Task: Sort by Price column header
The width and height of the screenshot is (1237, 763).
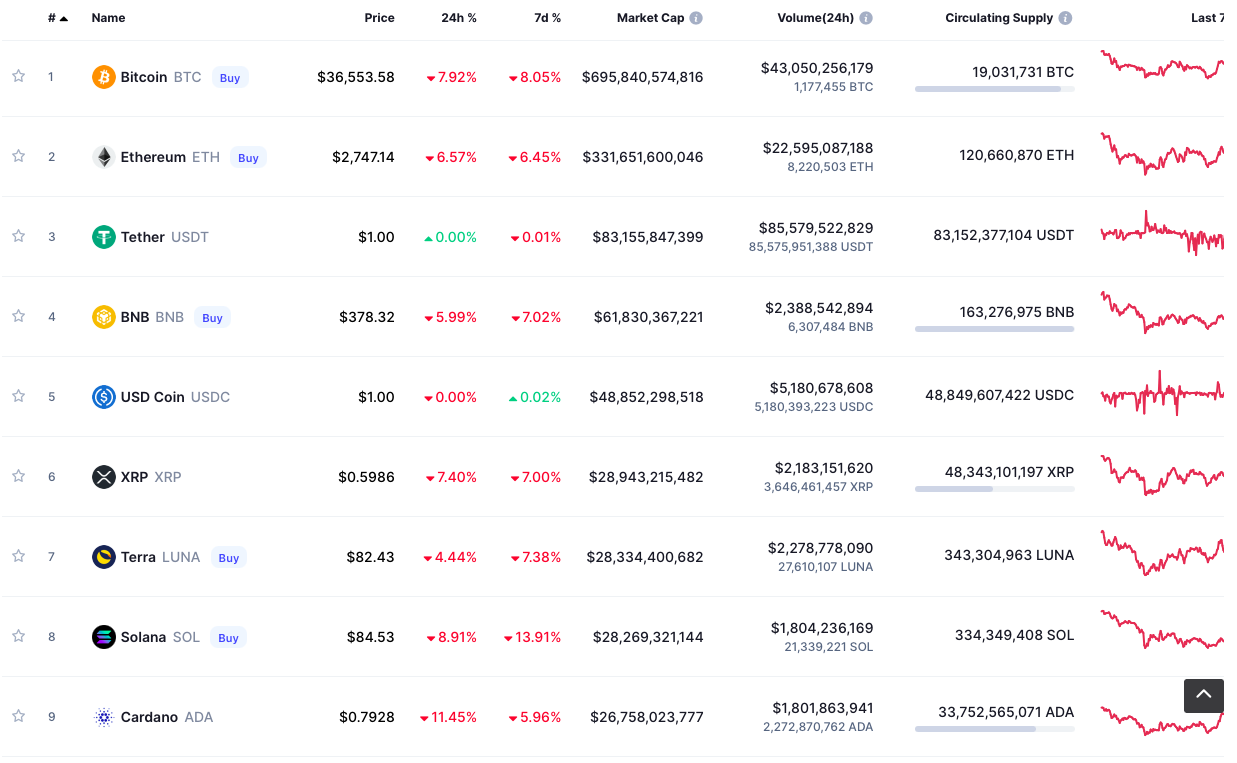Action: [379, 18]
